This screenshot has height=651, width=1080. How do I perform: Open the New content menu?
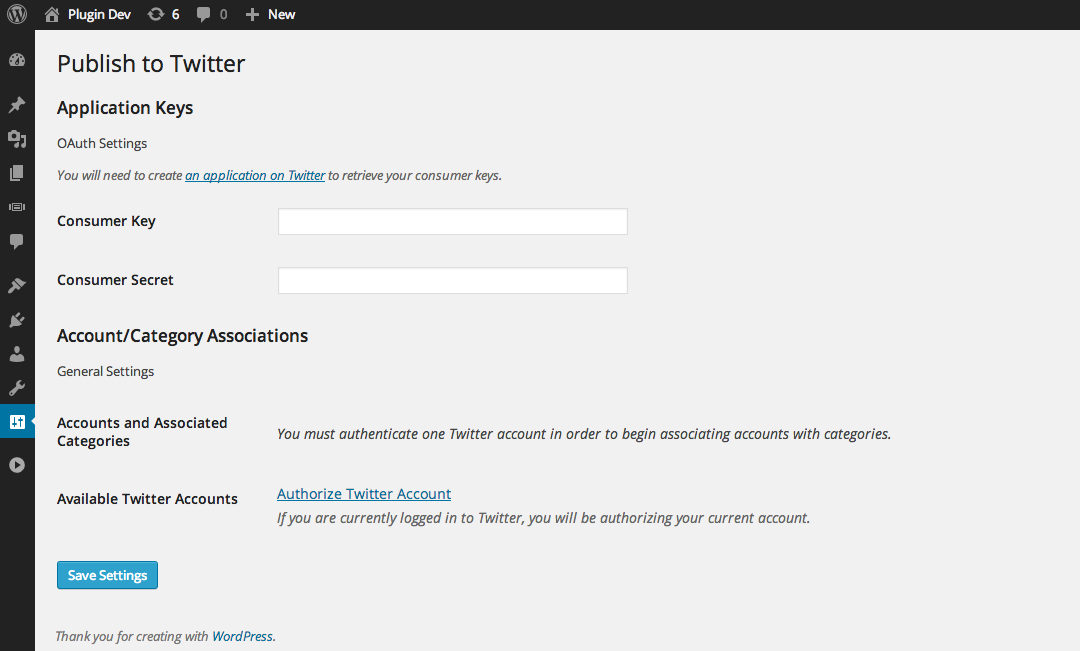point(271,14)
